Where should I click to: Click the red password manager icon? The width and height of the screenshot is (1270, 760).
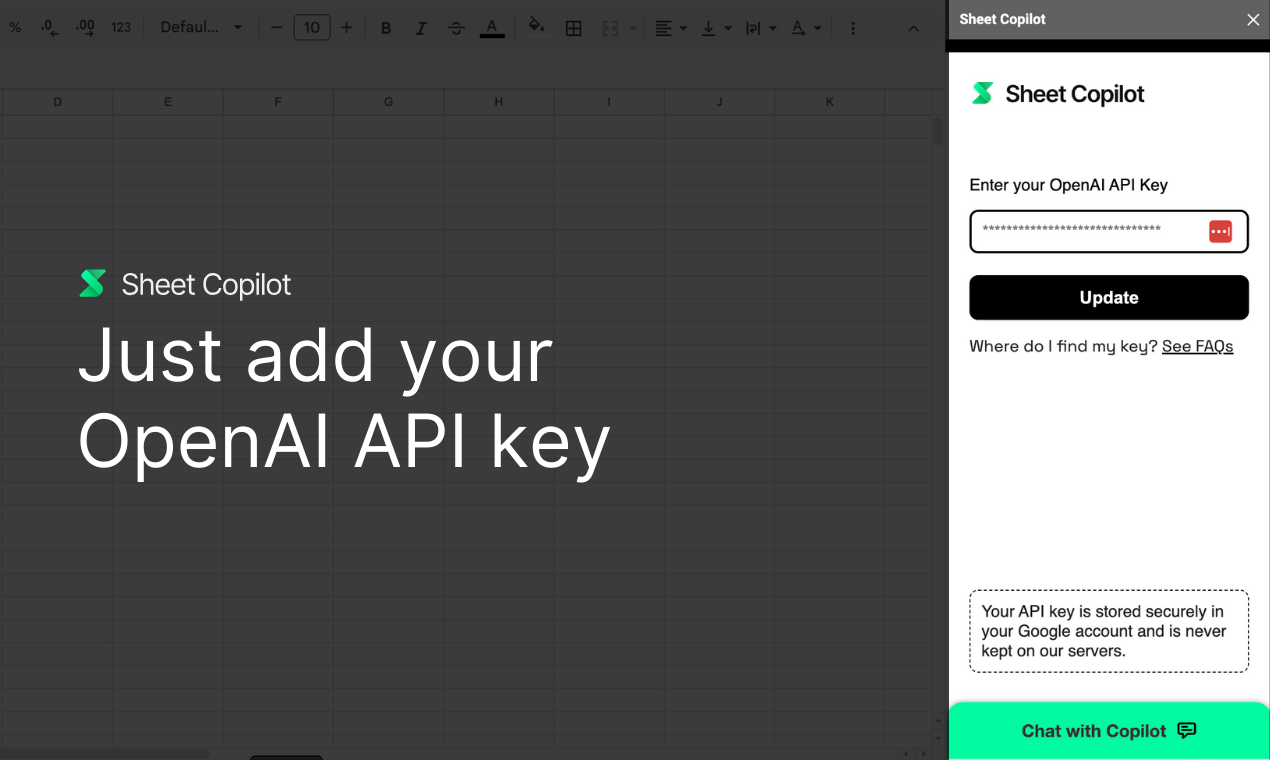click(1220, 231)
